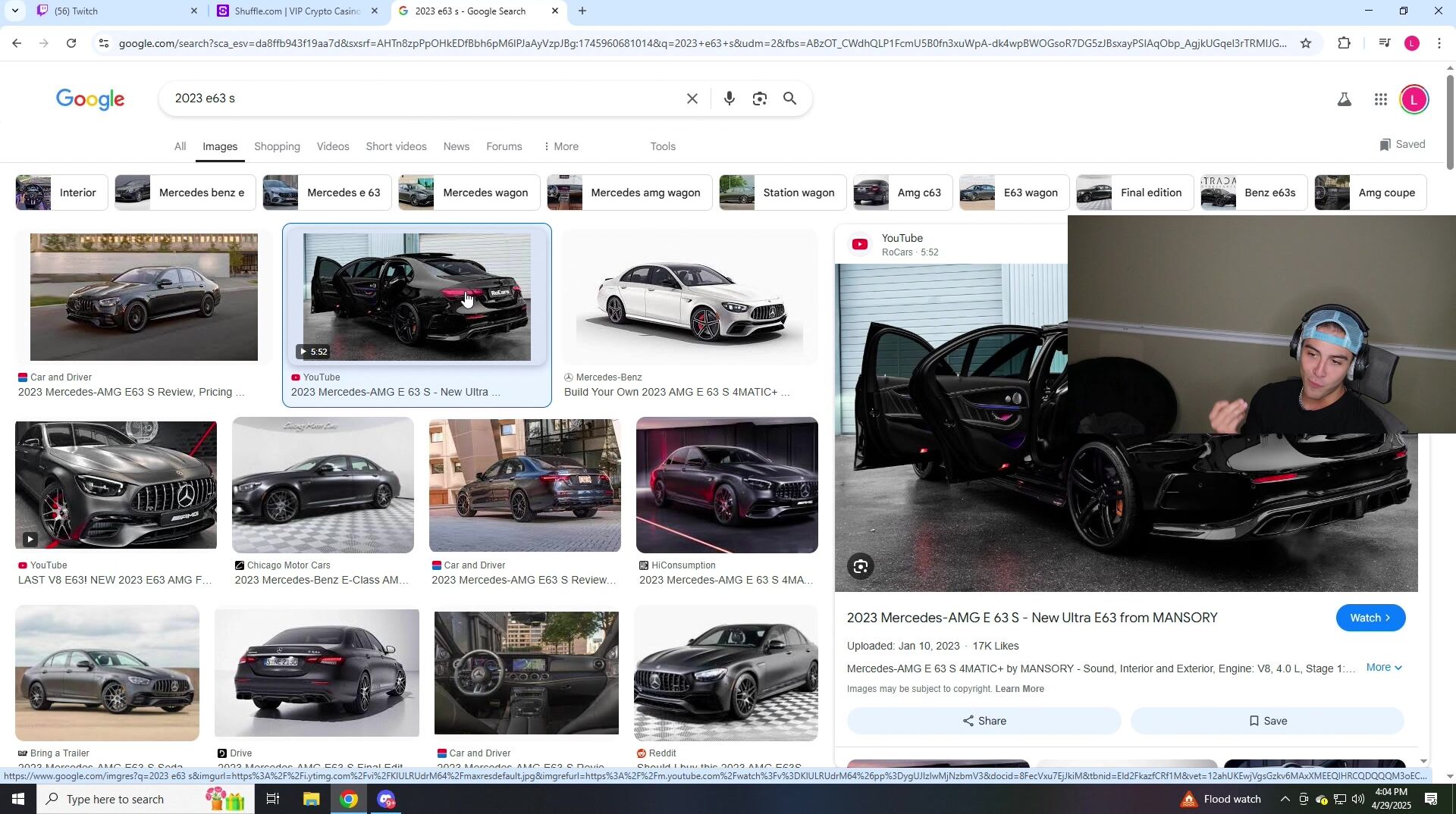Reload the current page

pyautogui.click(x=71, y=43)
